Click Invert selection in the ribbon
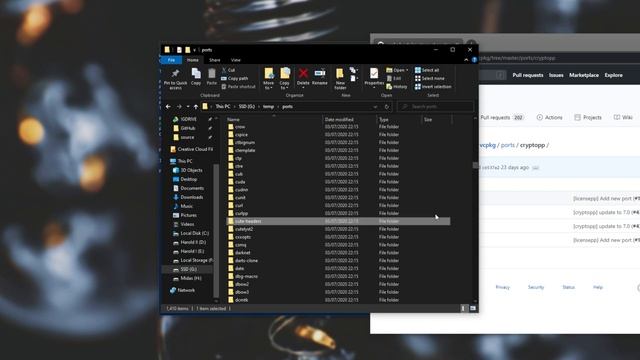The image size is (640, 360). tap(433, 87)
